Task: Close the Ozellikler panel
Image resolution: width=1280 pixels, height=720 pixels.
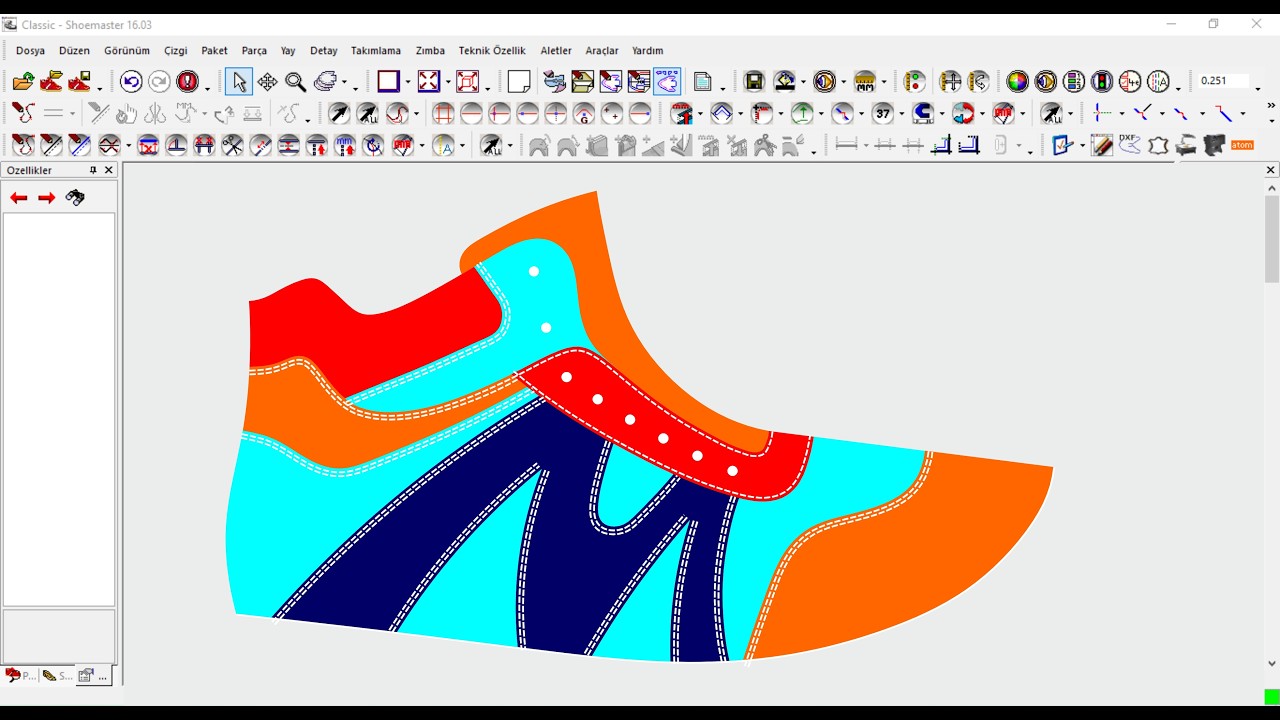Action: (x=109, y=170)
